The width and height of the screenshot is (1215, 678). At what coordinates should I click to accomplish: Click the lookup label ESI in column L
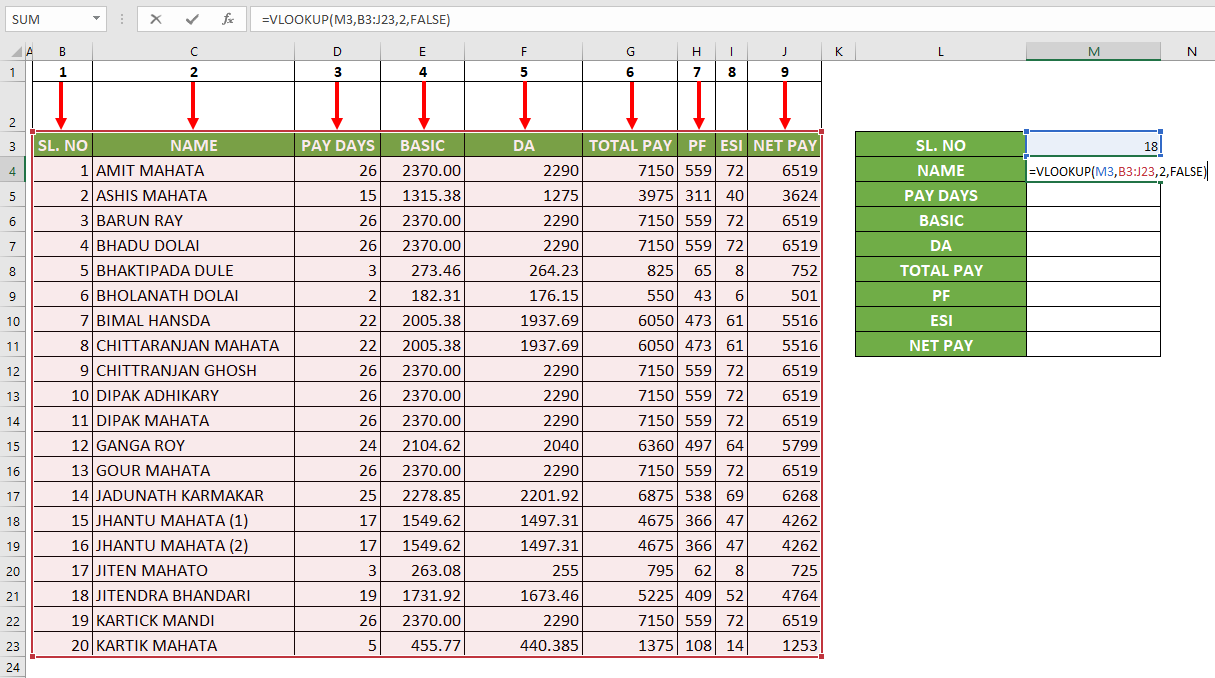click(x=941, y=320)
